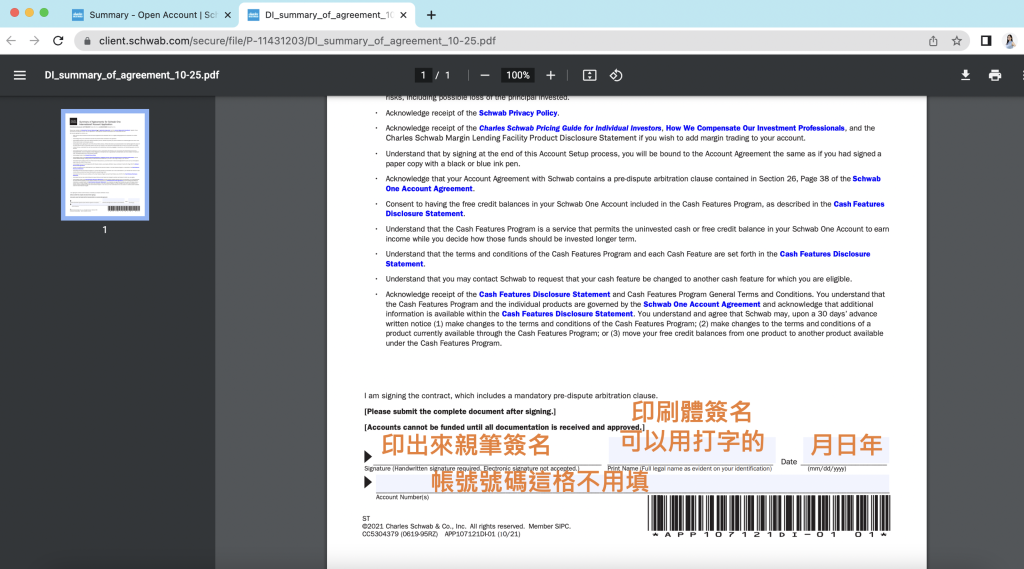Image resolution: width=1024 pixels, height=569 pixels.
Task: Download the PDF file
Action: pos(965,75)
